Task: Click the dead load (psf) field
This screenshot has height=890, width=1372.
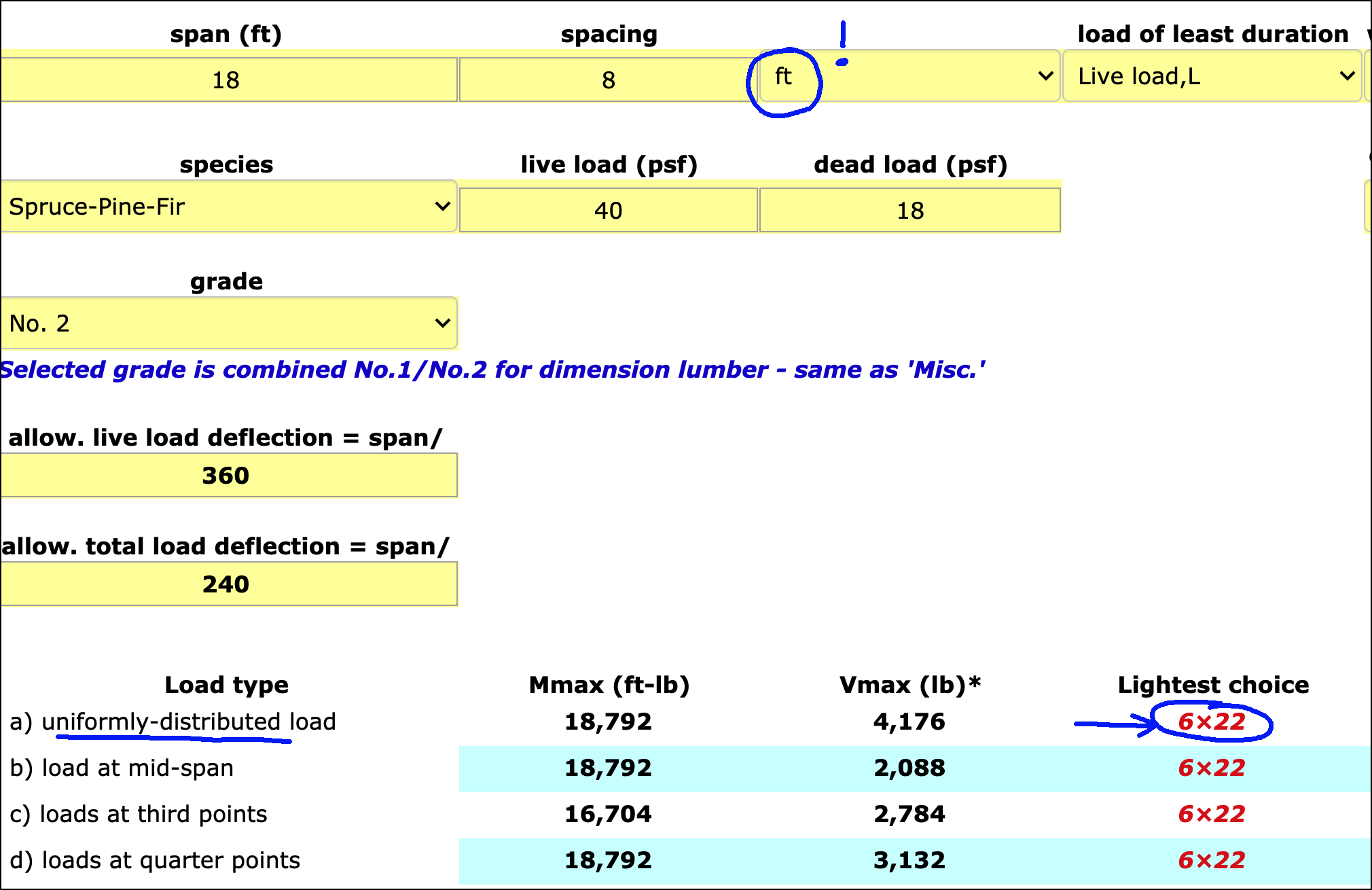Action: 909,211
